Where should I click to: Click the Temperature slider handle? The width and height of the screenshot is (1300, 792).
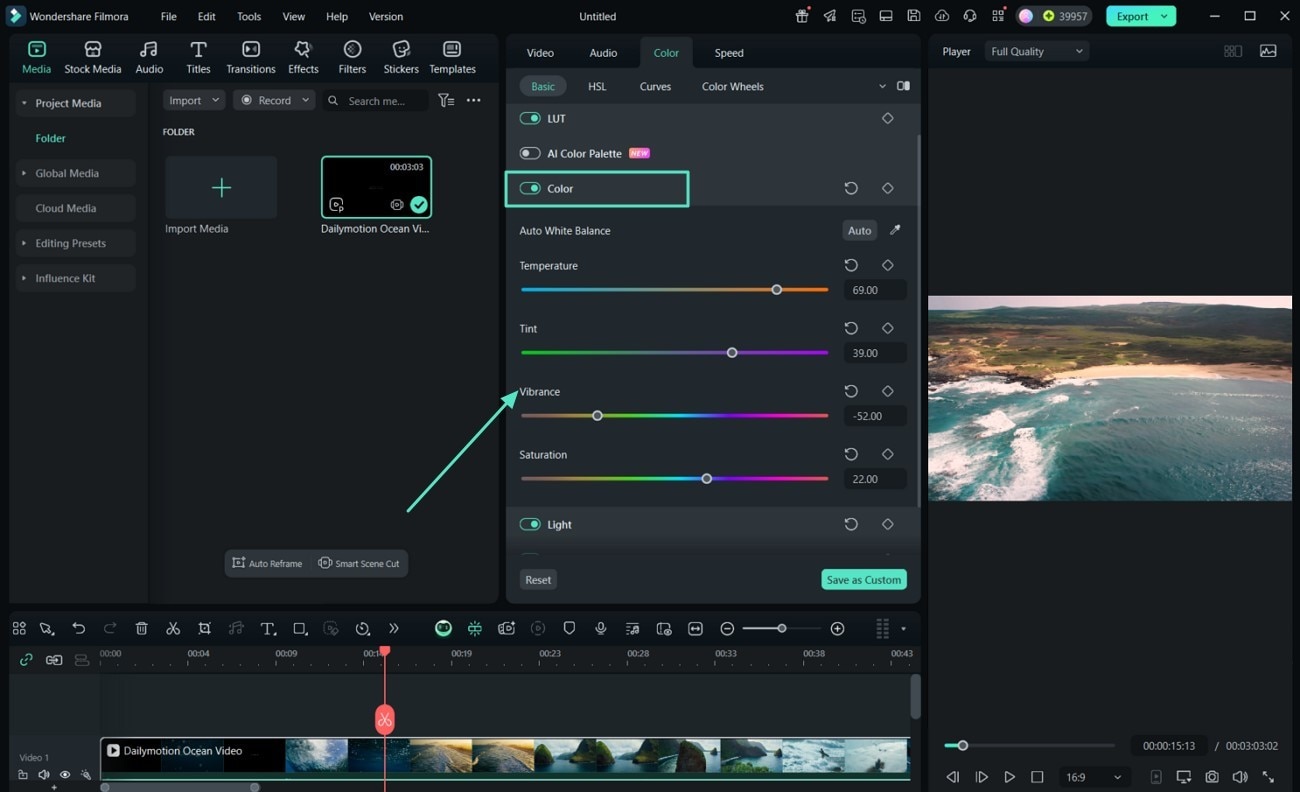(777, 290)
